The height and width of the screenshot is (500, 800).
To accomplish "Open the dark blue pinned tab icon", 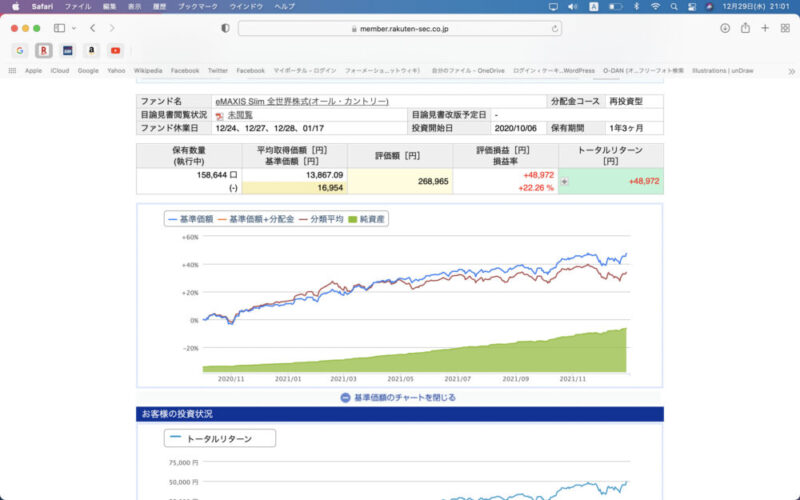I will [67, 51].
